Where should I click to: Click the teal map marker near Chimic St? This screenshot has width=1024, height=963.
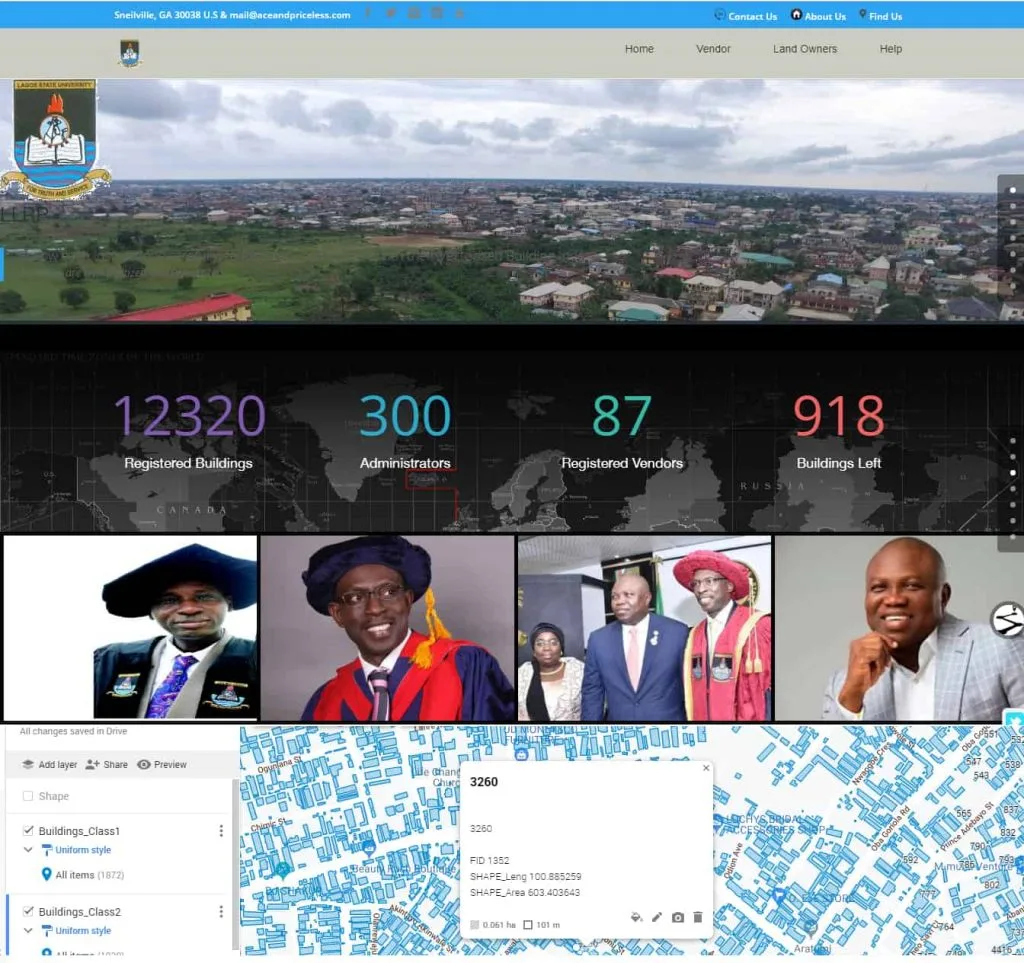click(283, 869)
